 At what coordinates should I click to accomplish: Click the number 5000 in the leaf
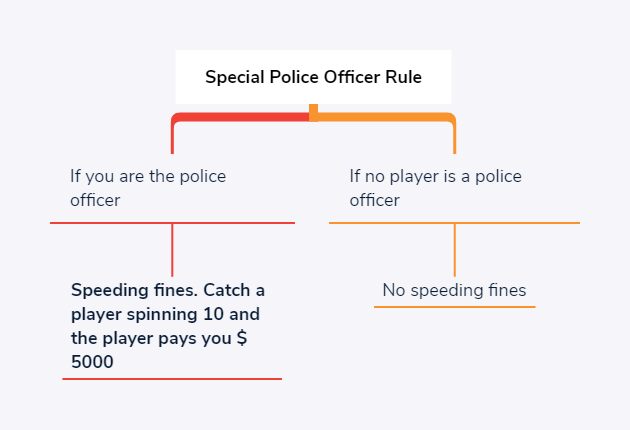pyautogui.click(x=92, y=362)
